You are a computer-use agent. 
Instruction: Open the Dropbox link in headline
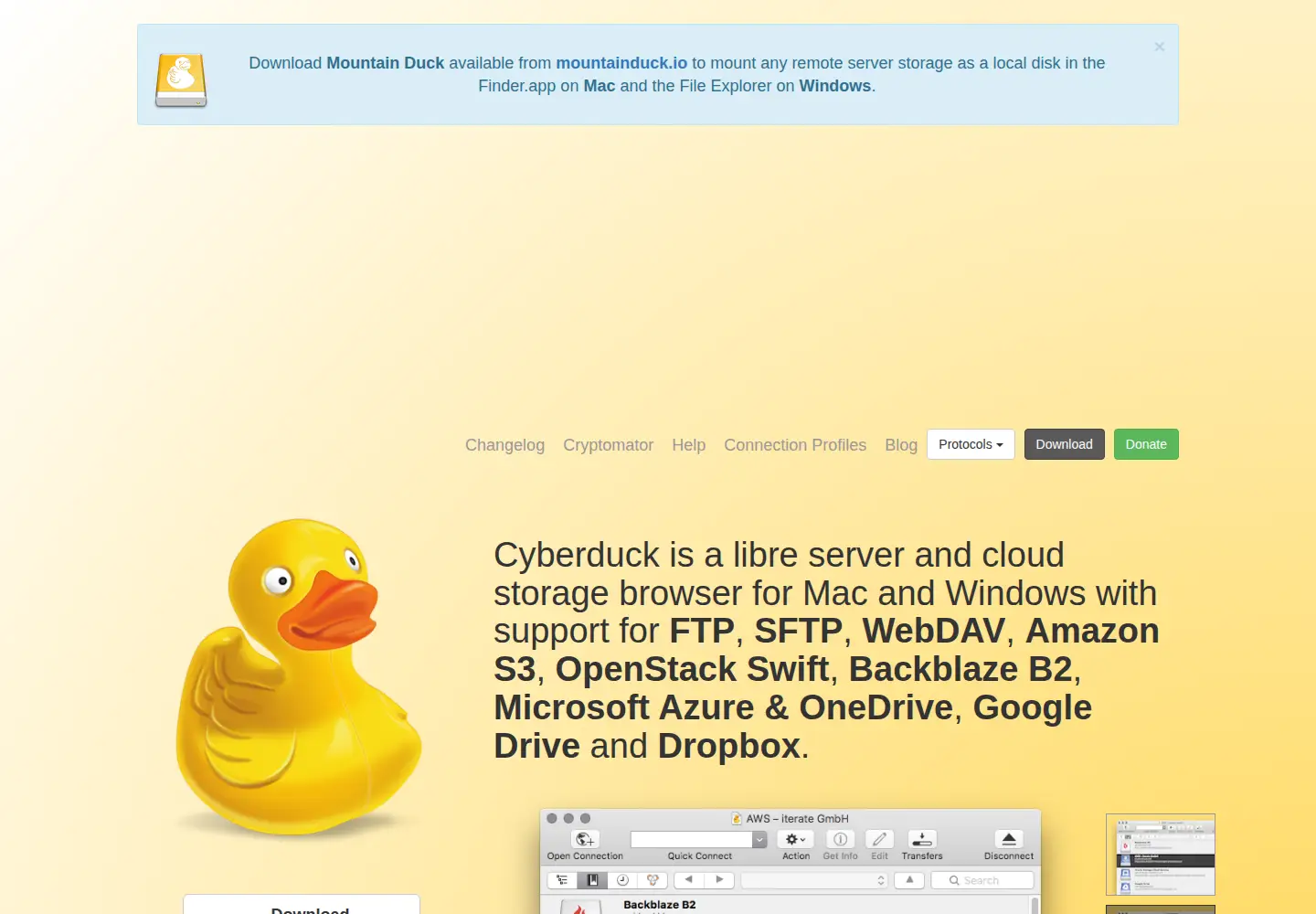729,747
